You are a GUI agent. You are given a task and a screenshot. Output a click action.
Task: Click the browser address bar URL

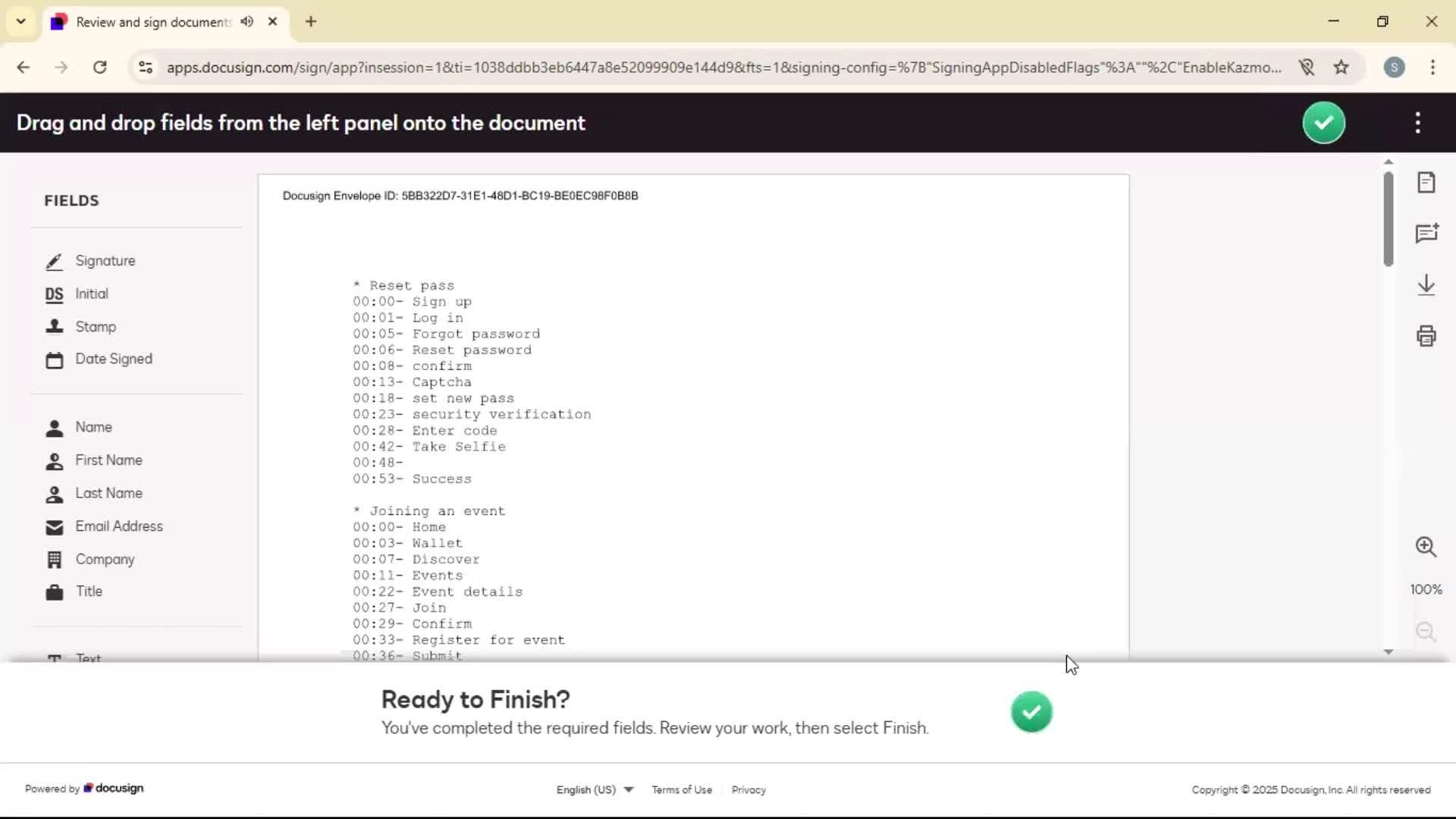(x=724, y=67)
